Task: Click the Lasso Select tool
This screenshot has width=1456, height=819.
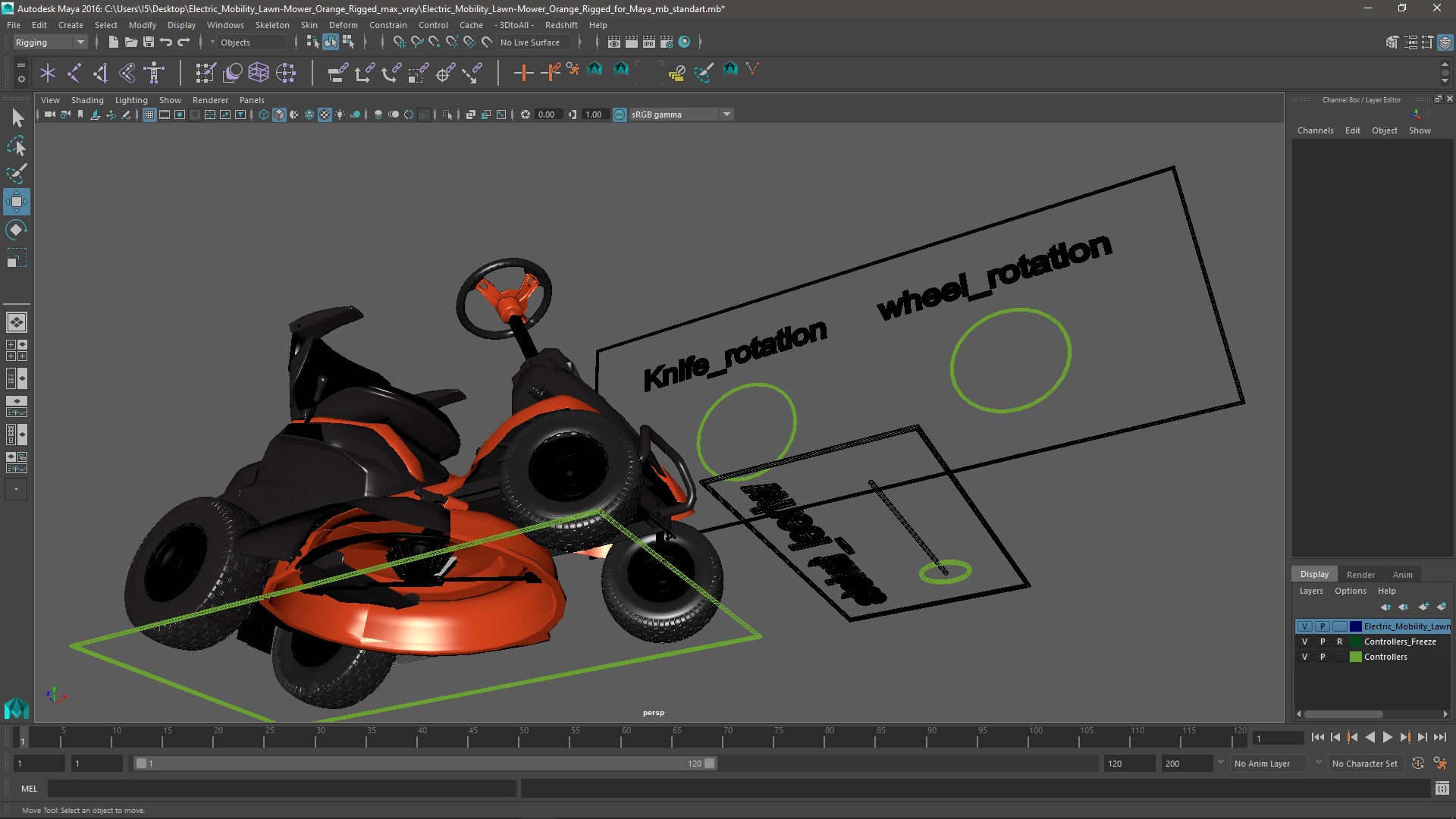Action: pyautogui.click(x=16, y=146)
